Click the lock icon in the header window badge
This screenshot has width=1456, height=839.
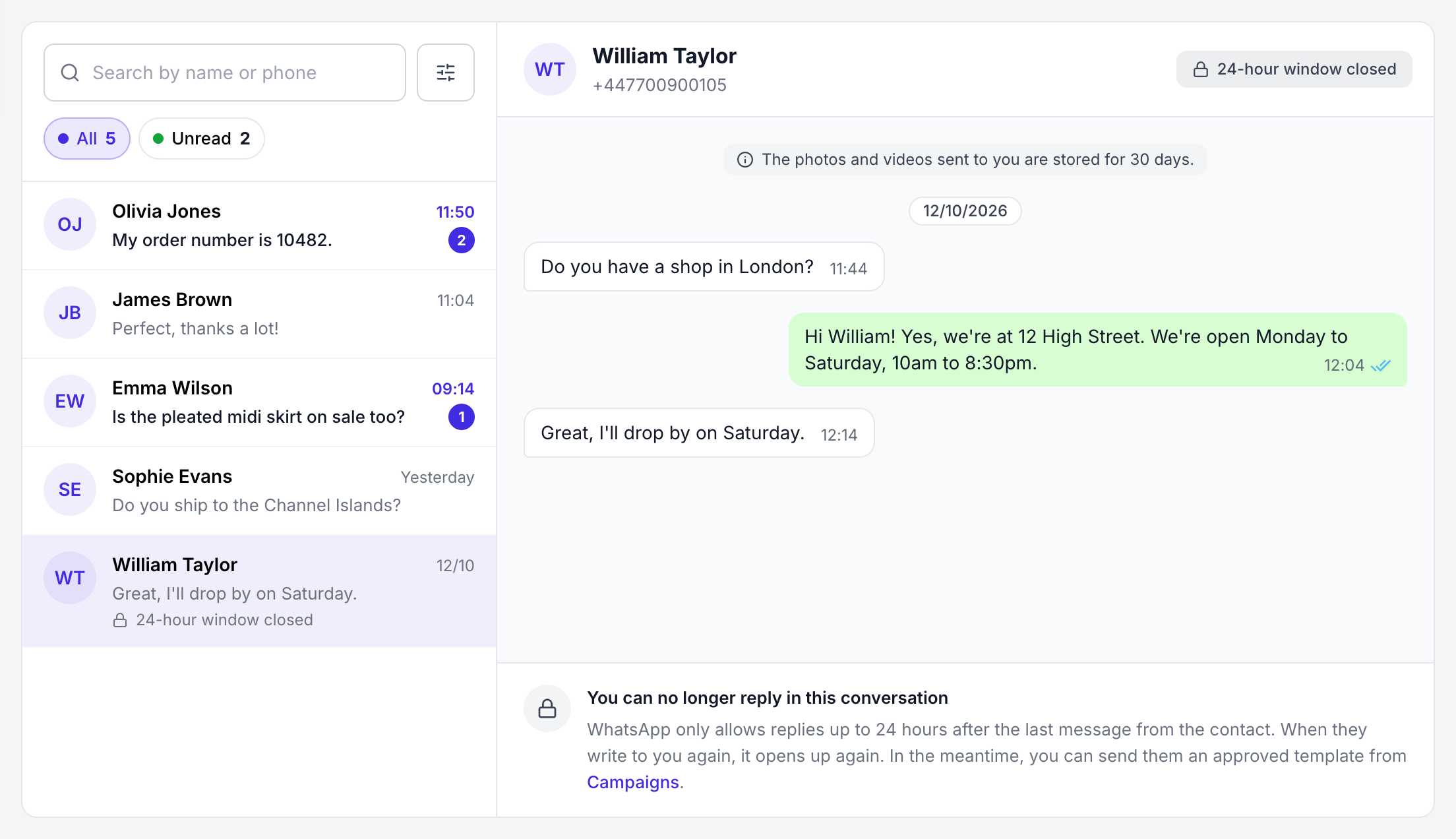pos(1201,69)
